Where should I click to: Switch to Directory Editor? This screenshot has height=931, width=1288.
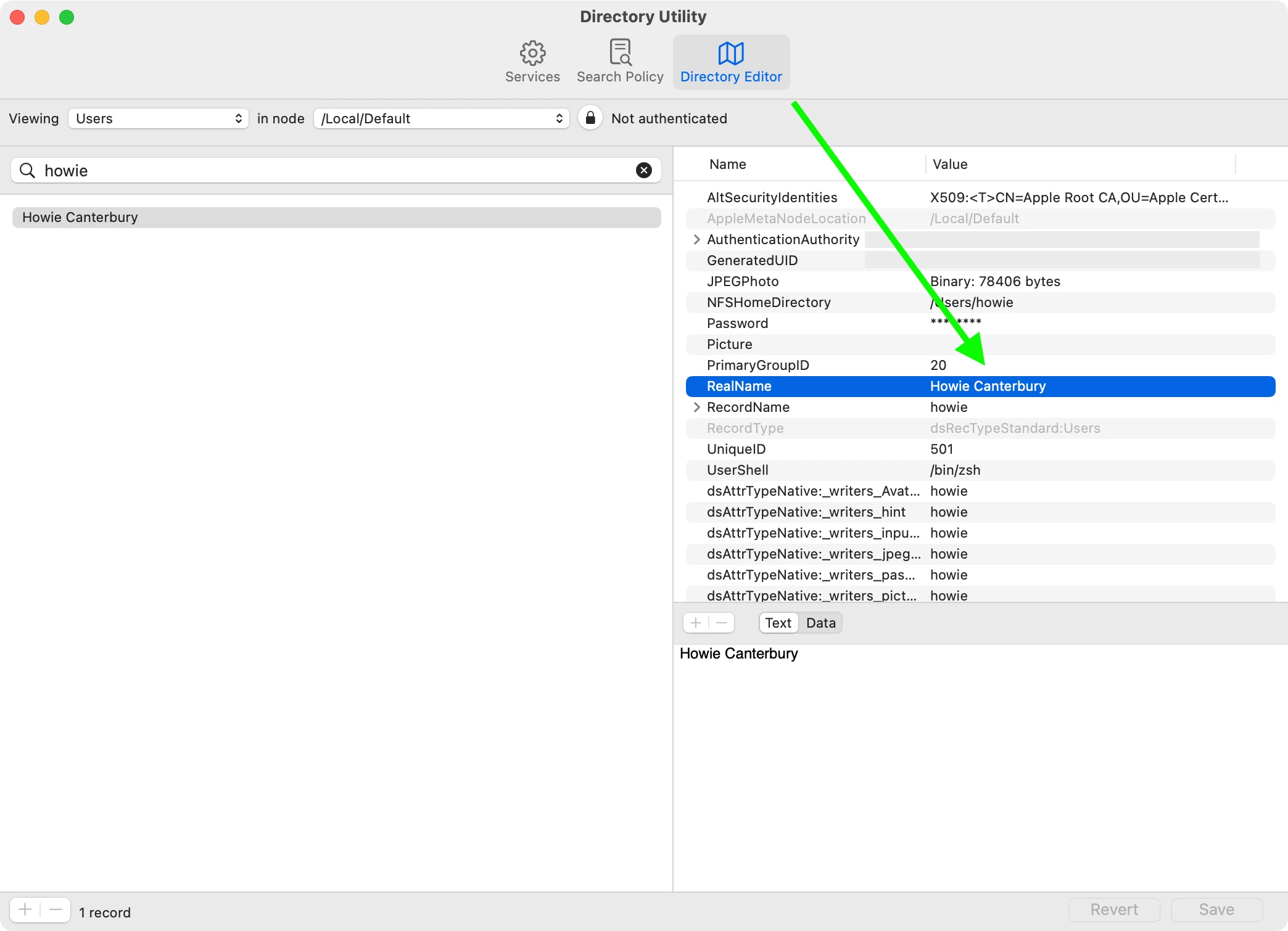pyautogui.click(x=731, y=62)
